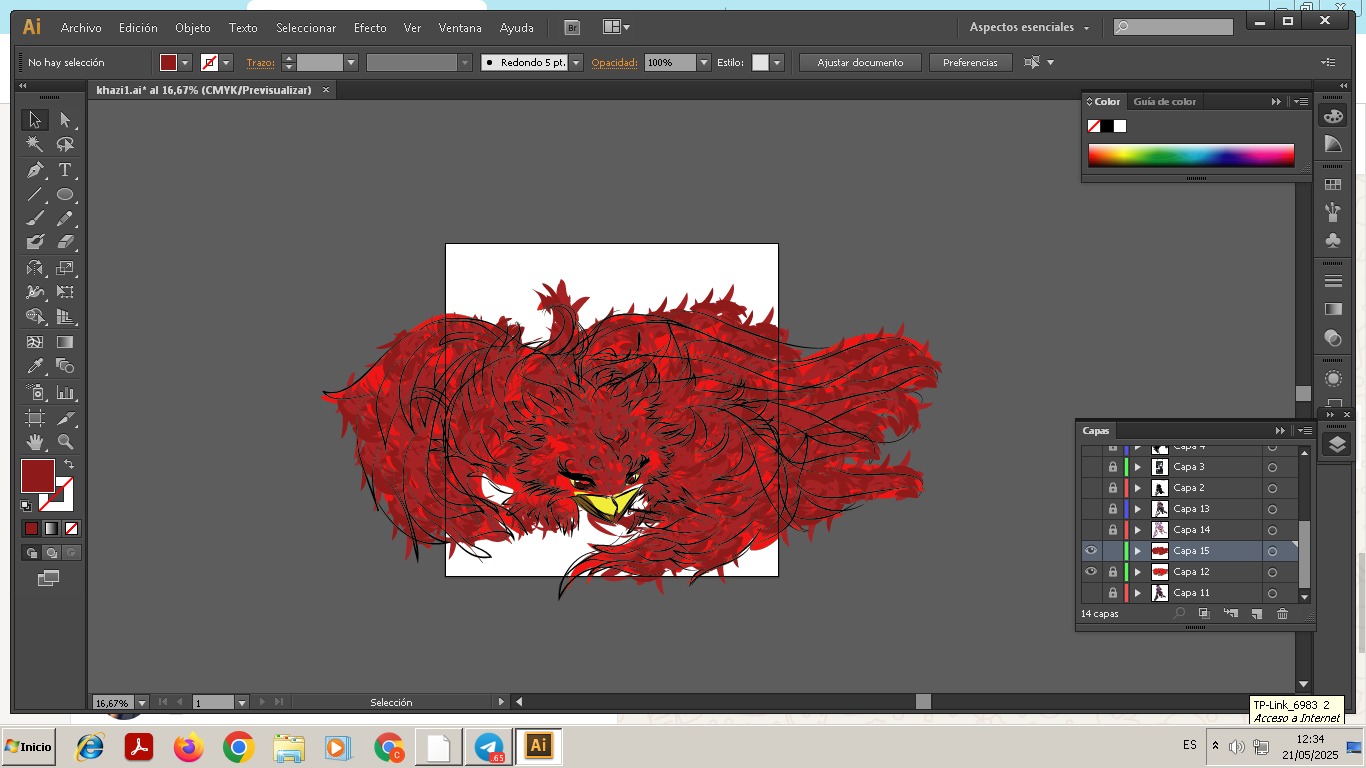Select the Artboard tool
1366x768 pixels.
pos(35,418)
